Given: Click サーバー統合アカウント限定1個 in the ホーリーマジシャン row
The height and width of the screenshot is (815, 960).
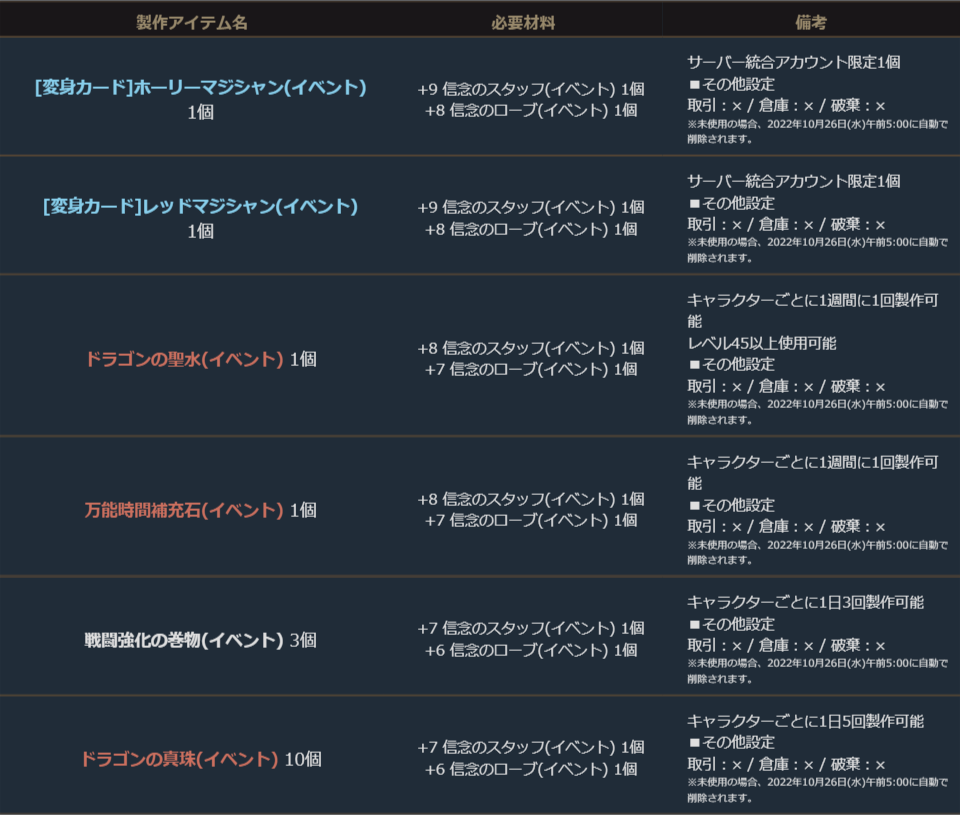Looking at the screenshot, I should [x=794, y=62].
